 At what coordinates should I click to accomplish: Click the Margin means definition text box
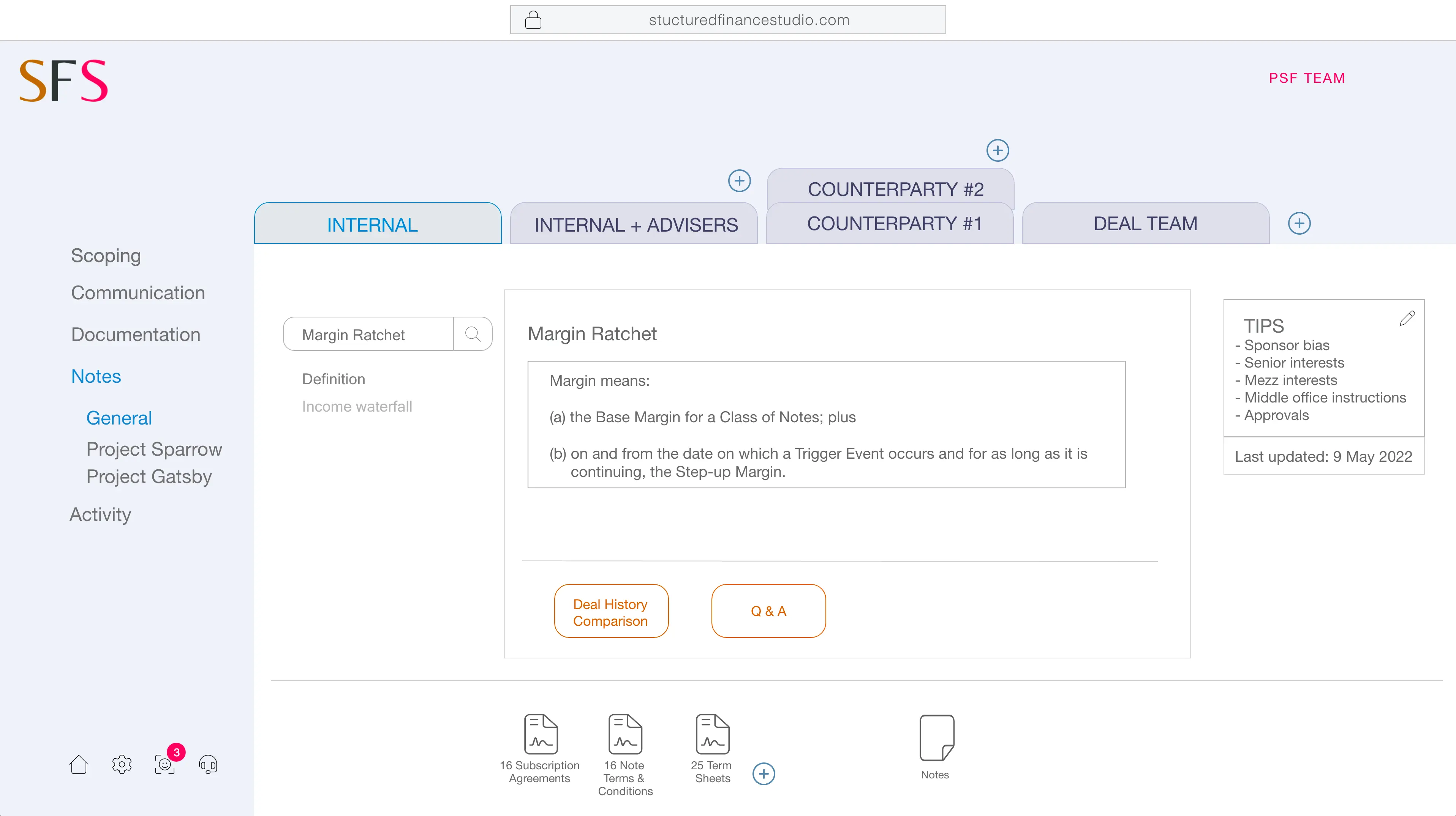pos(826,425)
